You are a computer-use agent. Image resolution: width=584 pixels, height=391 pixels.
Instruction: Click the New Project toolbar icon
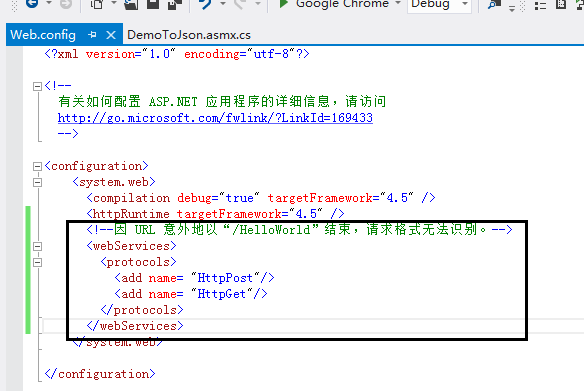point(97,4)
